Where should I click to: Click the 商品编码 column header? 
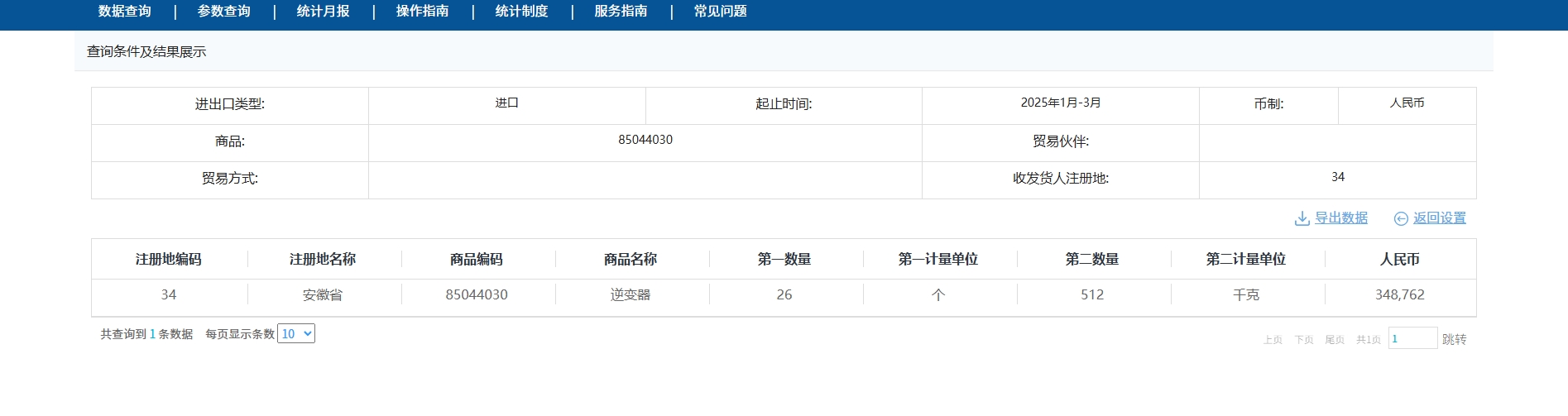477,259
